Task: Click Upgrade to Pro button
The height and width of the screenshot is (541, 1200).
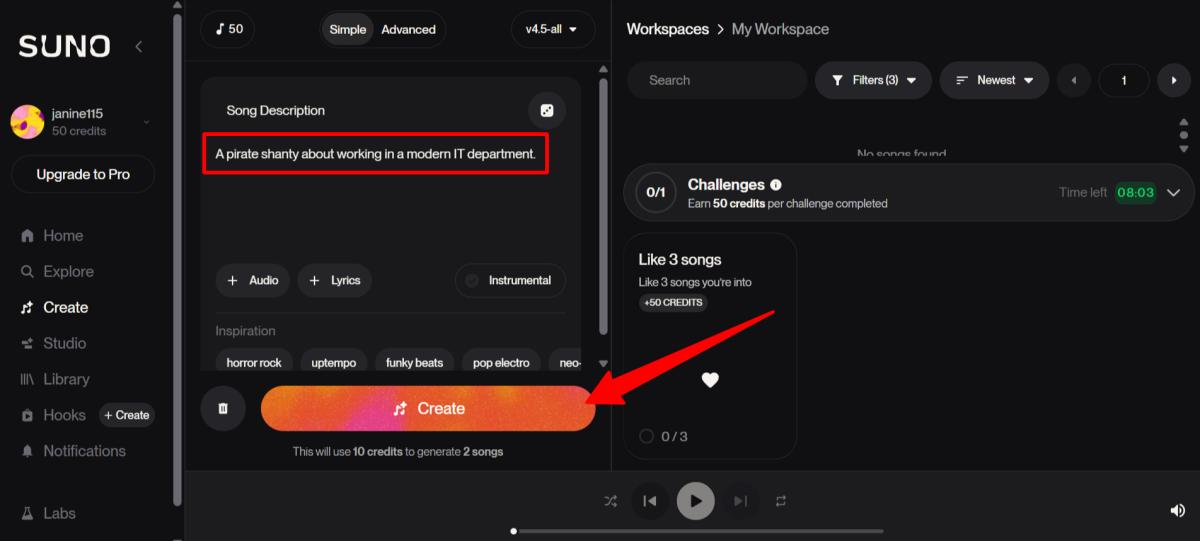Action: pos(83,174)
